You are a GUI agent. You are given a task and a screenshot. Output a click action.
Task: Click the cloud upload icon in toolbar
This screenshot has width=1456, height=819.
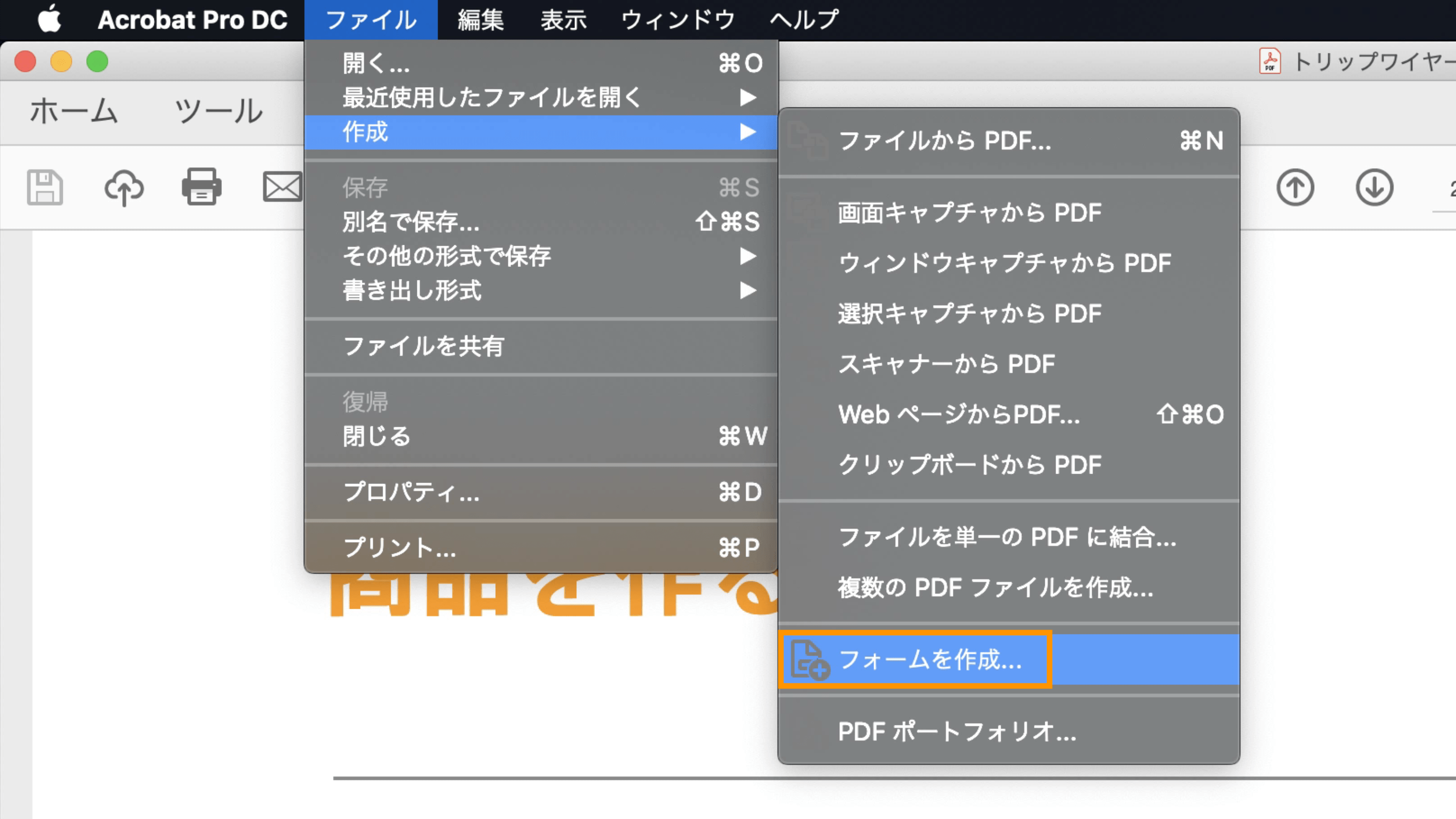pyautogui.click(x=124, y=187)
